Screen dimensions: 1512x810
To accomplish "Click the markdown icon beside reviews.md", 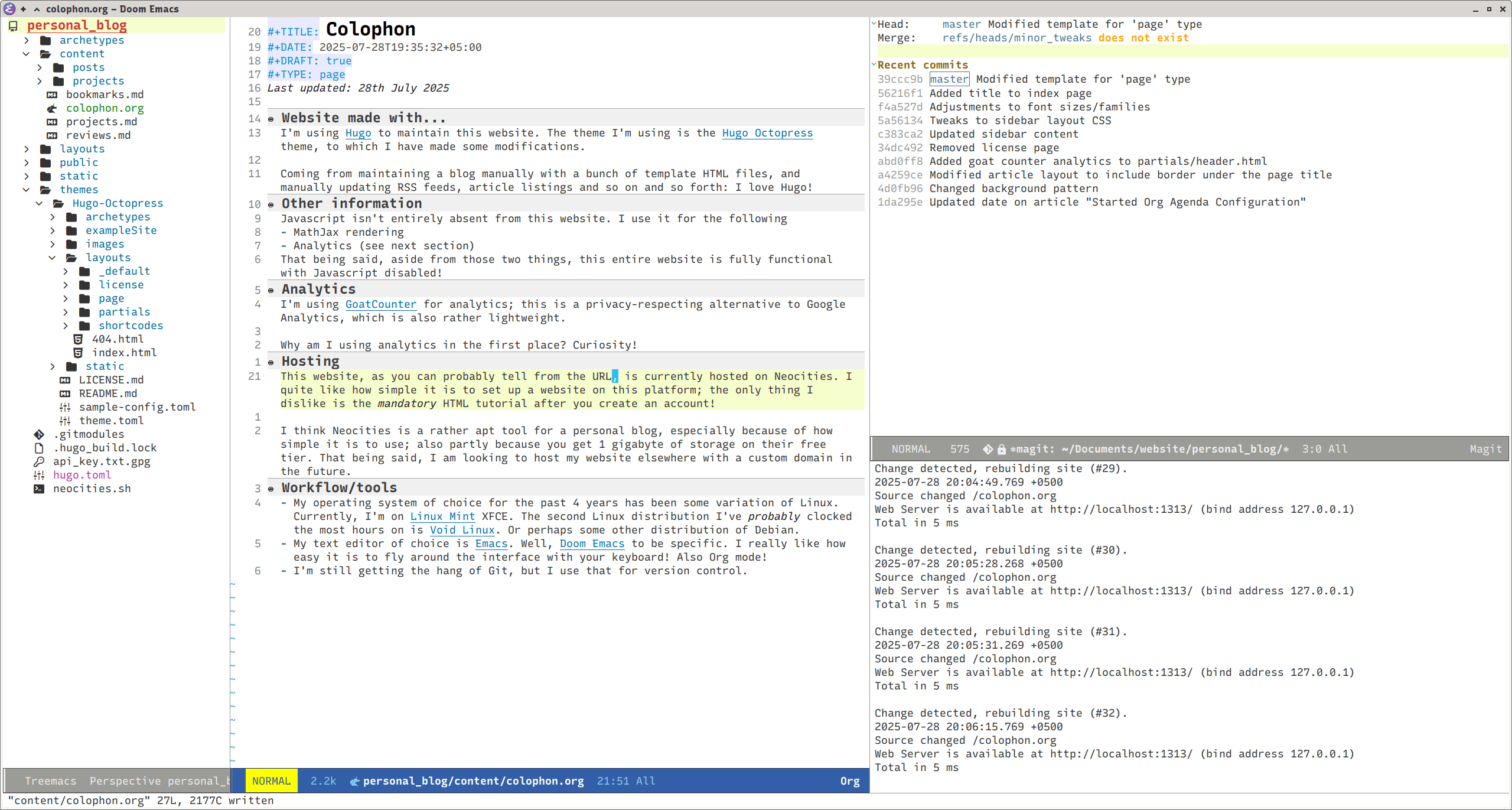I will [x=52, y=135].
